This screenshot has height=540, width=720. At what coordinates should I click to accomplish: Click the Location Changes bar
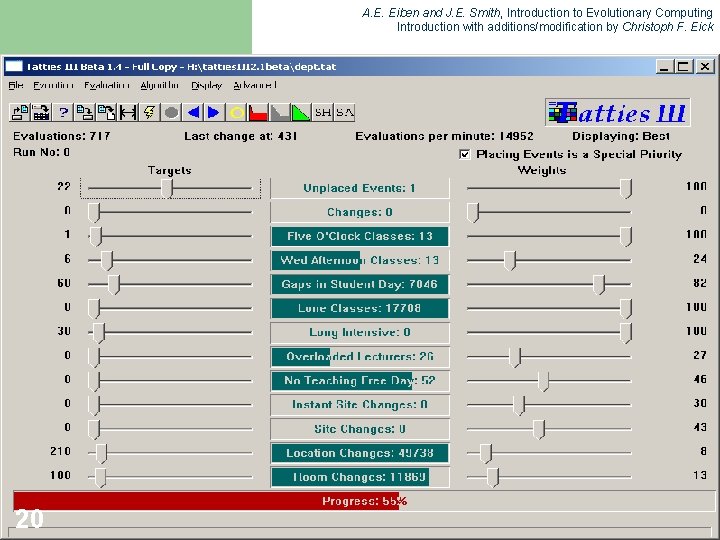(x=360, y=453)
